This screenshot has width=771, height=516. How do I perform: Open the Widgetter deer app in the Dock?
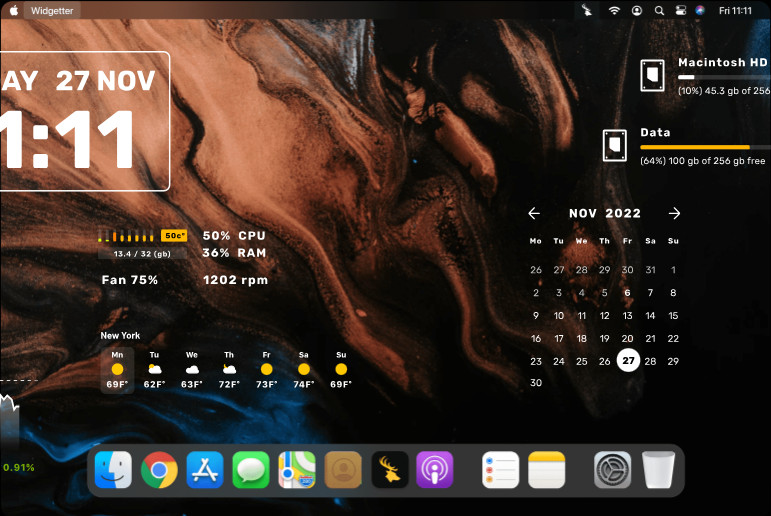[x=389, y=470]
